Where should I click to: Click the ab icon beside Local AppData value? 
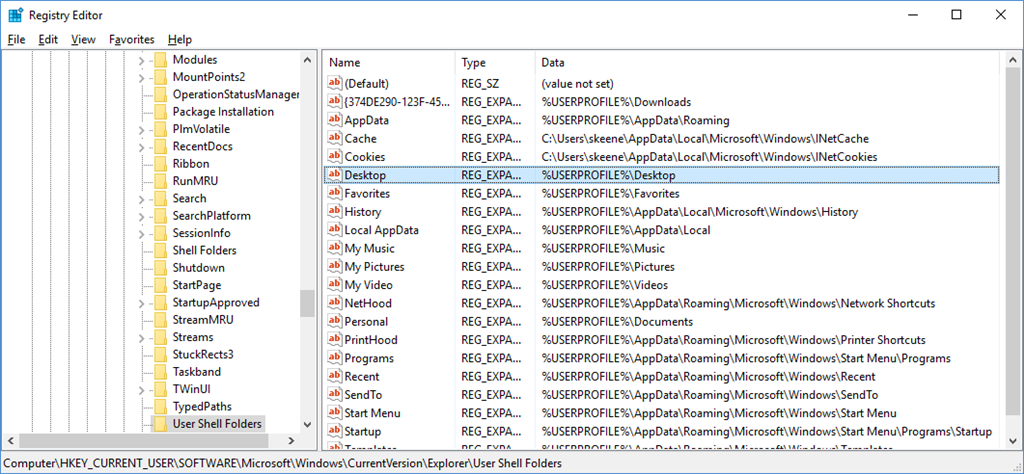[x=334, y=230]
